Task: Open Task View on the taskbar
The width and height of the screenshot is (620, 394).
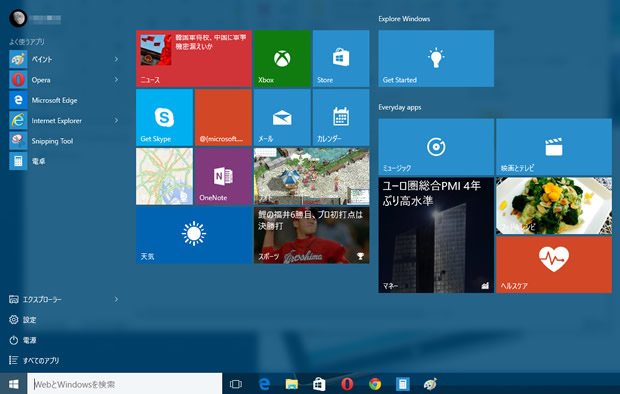Action: pos(236,384)
